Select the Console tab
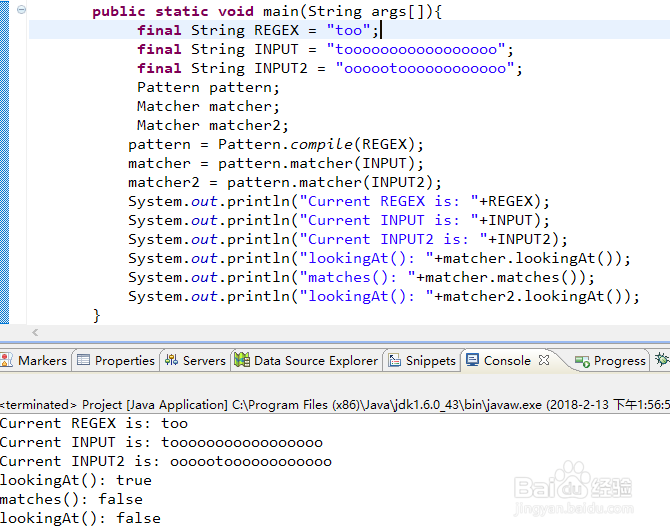Image resolution: width=670 pixels, height=532 pixels. pos(507,361)
